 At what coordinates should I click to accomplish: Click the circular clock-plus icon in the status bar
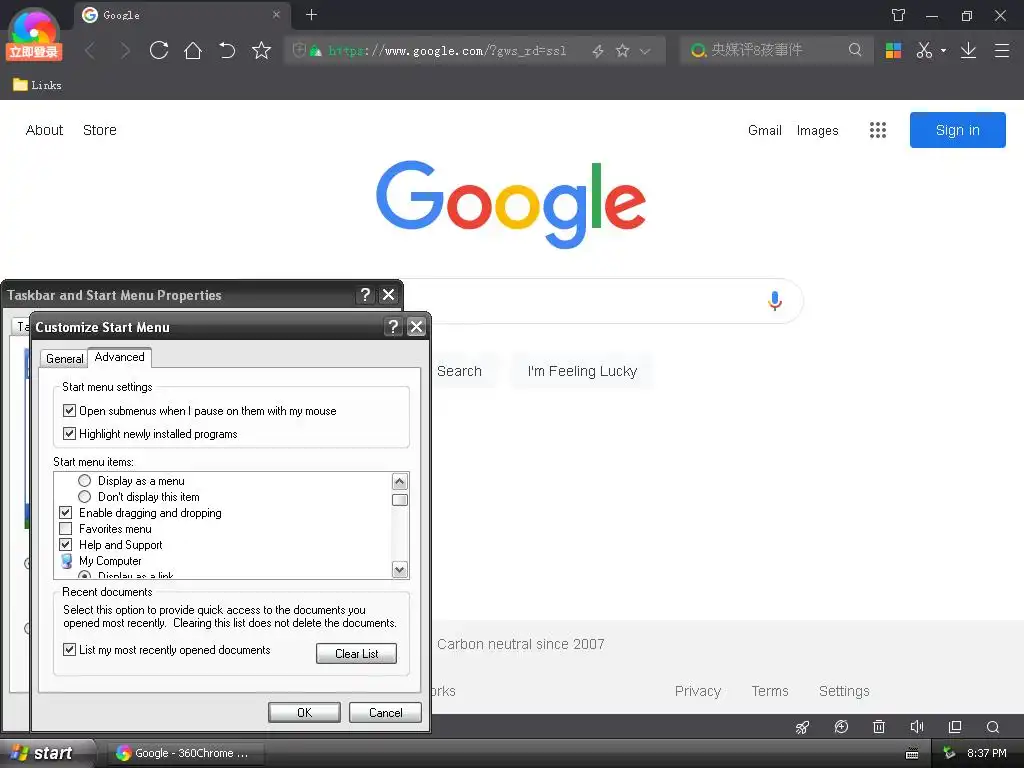[x=841, y=727]
